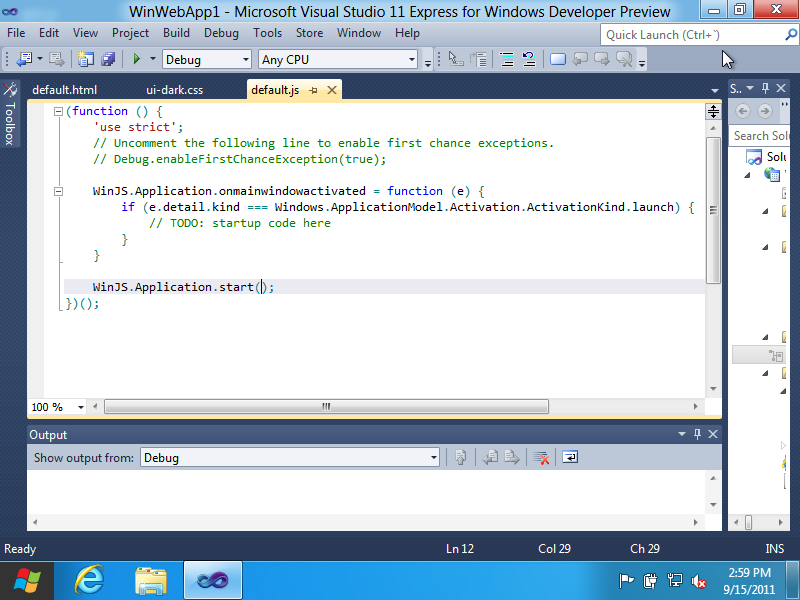Image resolution: width=800 pixels, height=600 pixels.
Task: Click the editor horizontal scrollbar thumb
Action: coord(326,407)
